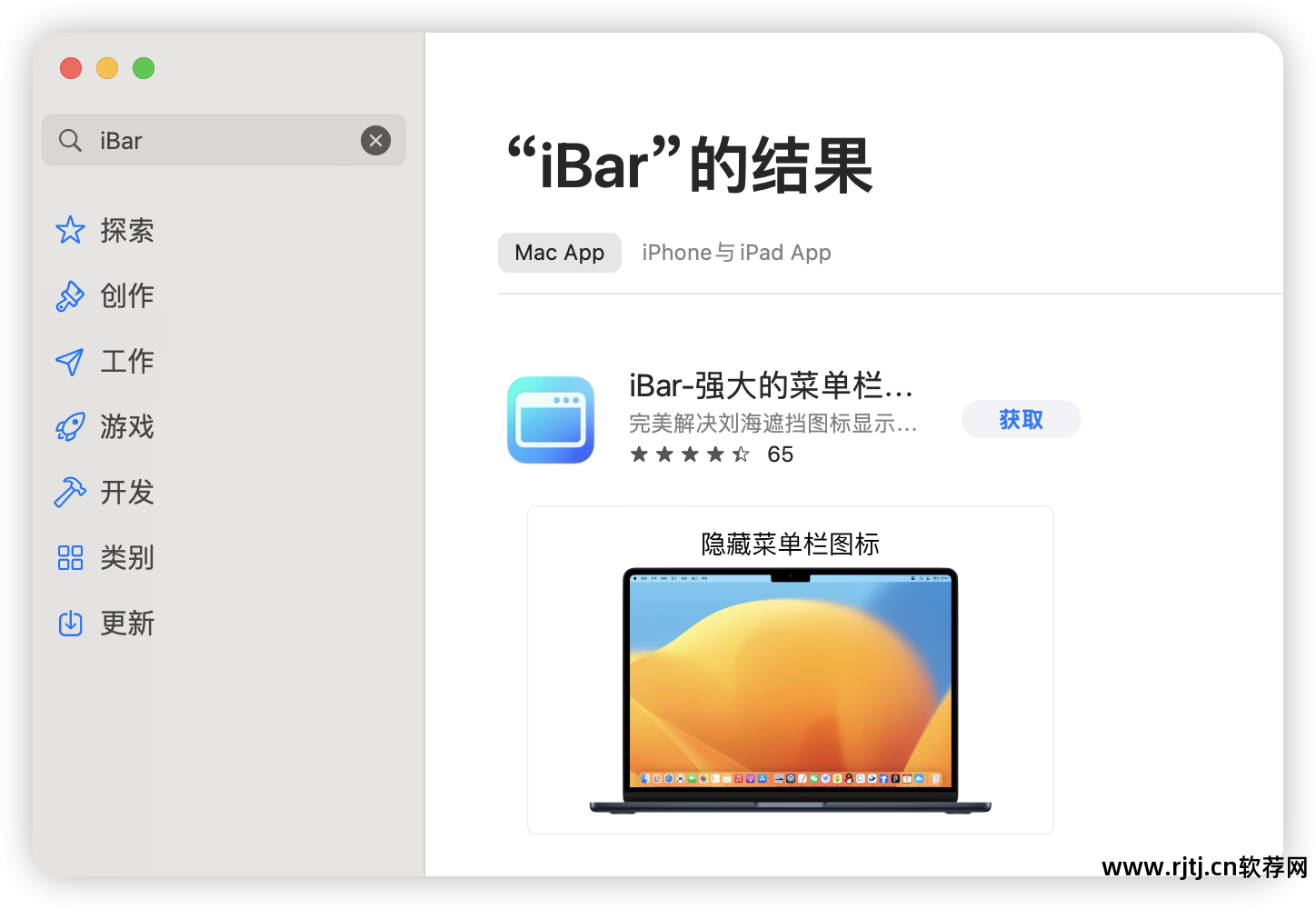1316x909 pixels.
Task: Browse the 游戏 (Games) section
Action: 127,426
